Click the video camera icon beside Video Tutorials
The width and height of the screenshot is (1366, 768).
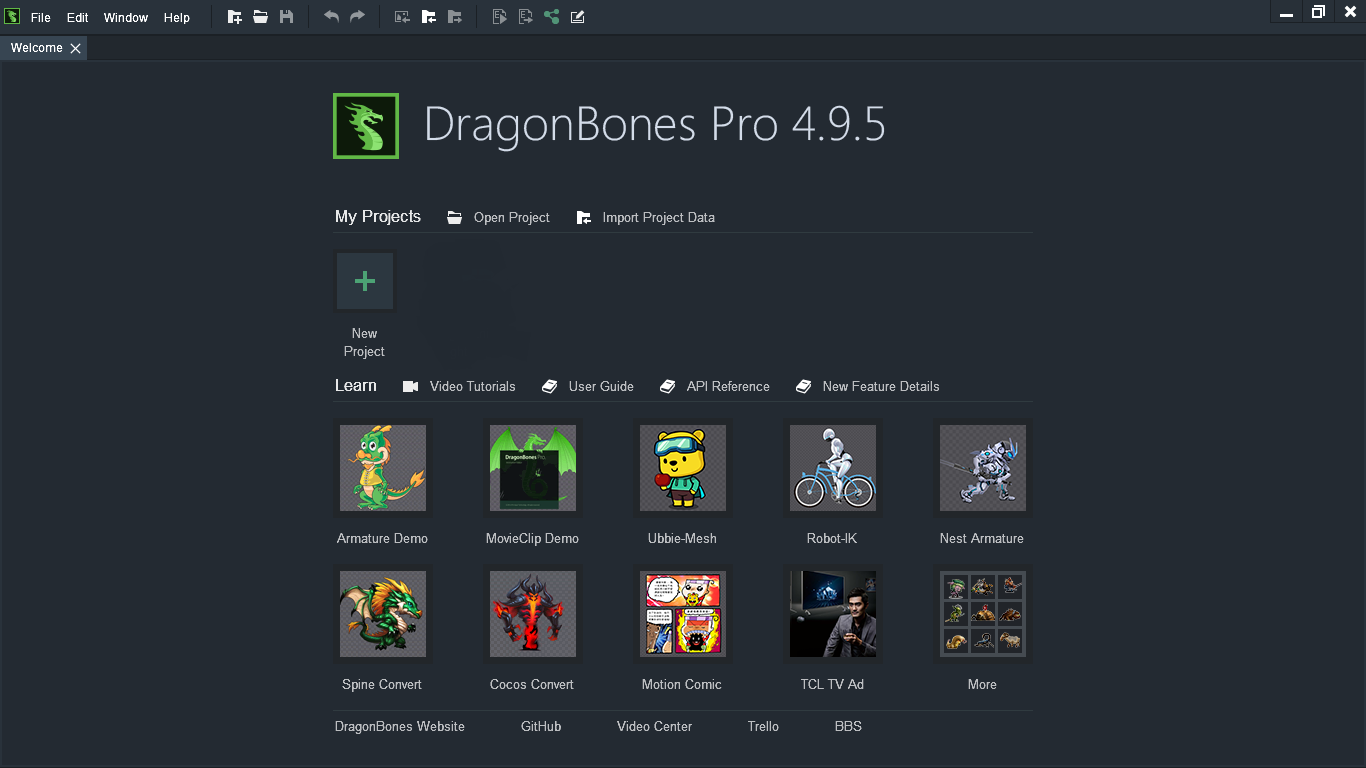(x=411, y=386)
